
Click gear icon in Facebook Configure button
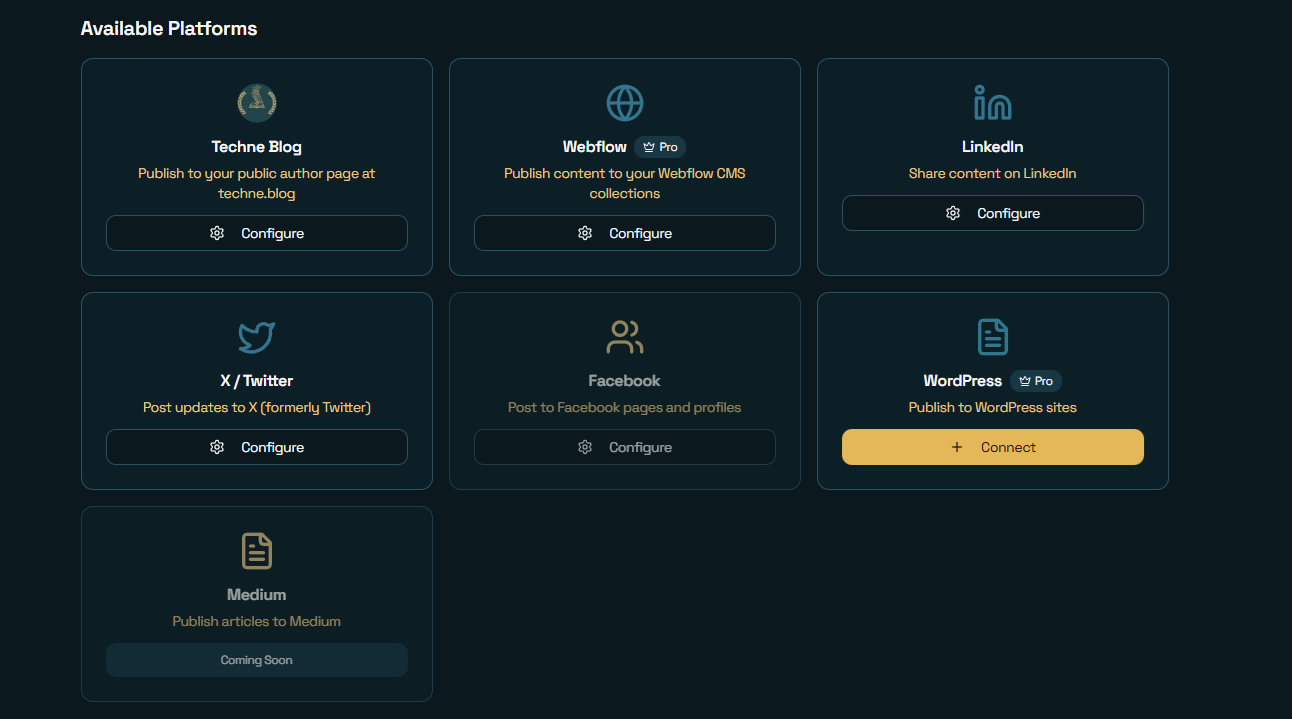585,447
